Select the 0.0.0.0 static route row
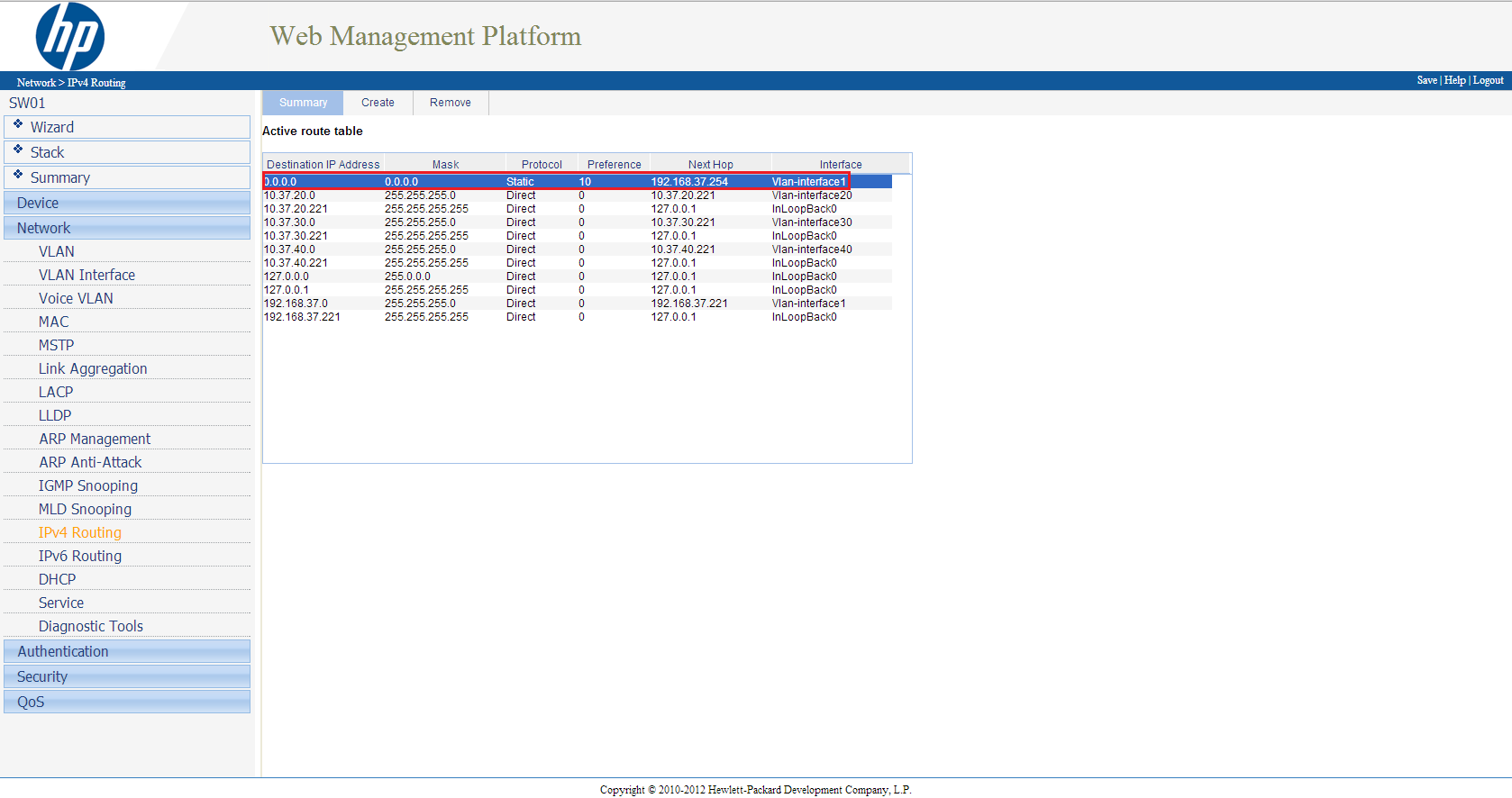Image resolution: width=1512 pixels, height=798 pixels. (556, 182)
